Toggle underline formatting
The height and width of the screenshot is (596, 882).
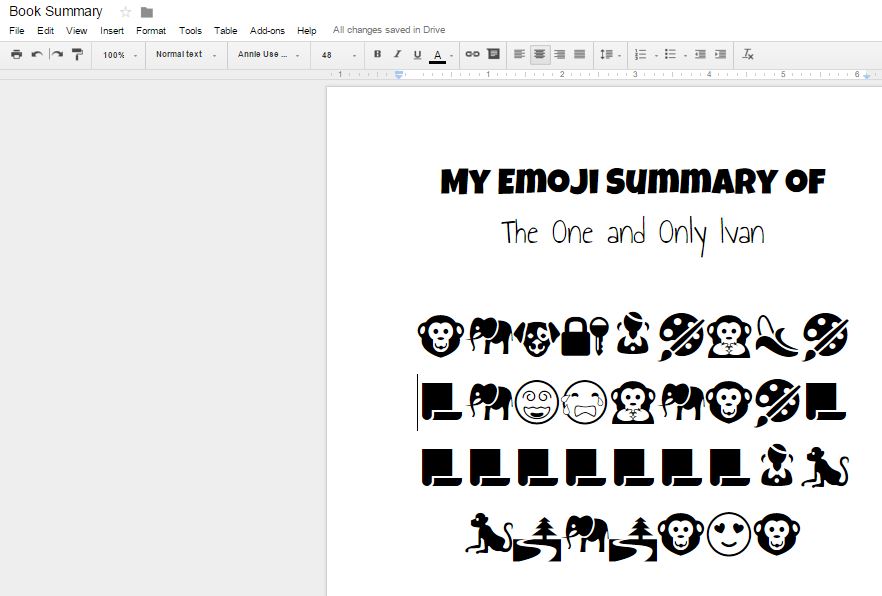[x=417, y=55]
